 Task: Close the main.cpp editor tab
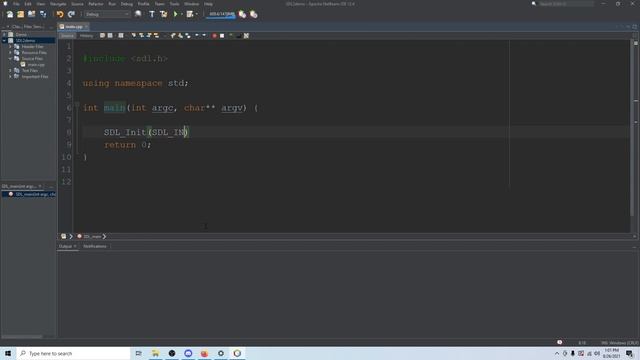86,27
